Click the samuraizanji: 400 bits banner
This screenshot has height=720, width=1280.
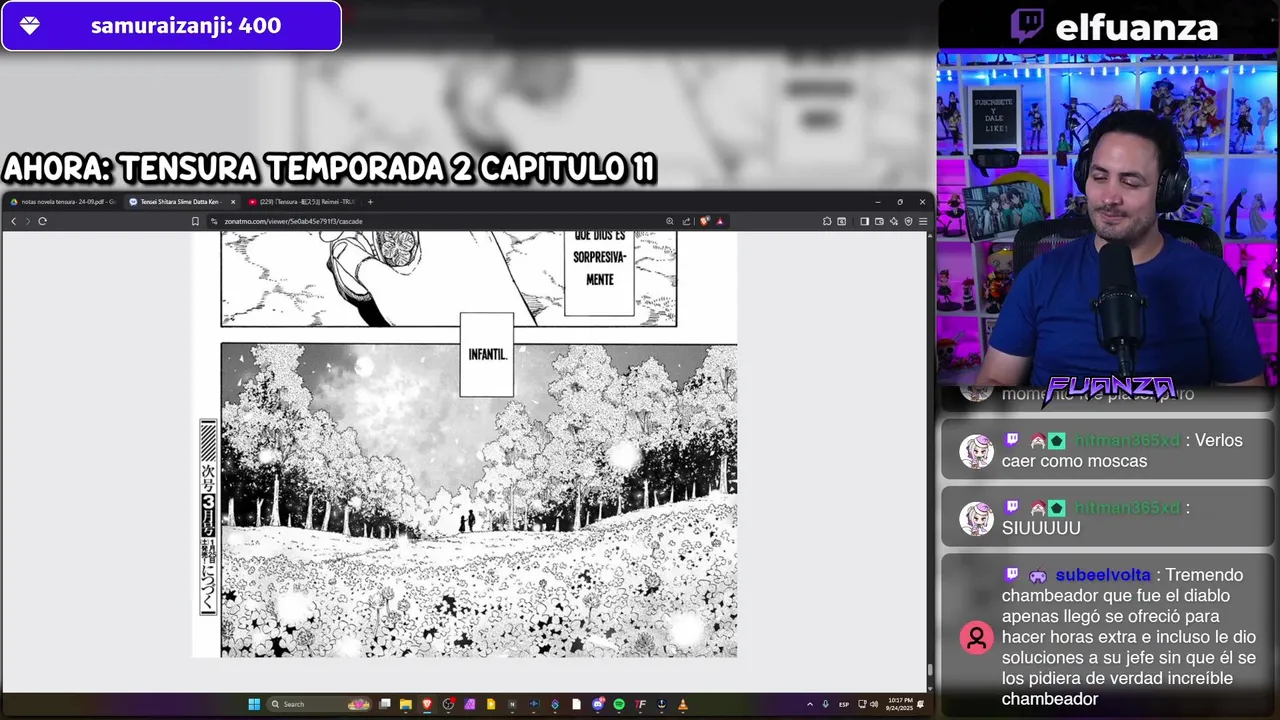click(x=171, y=26)
